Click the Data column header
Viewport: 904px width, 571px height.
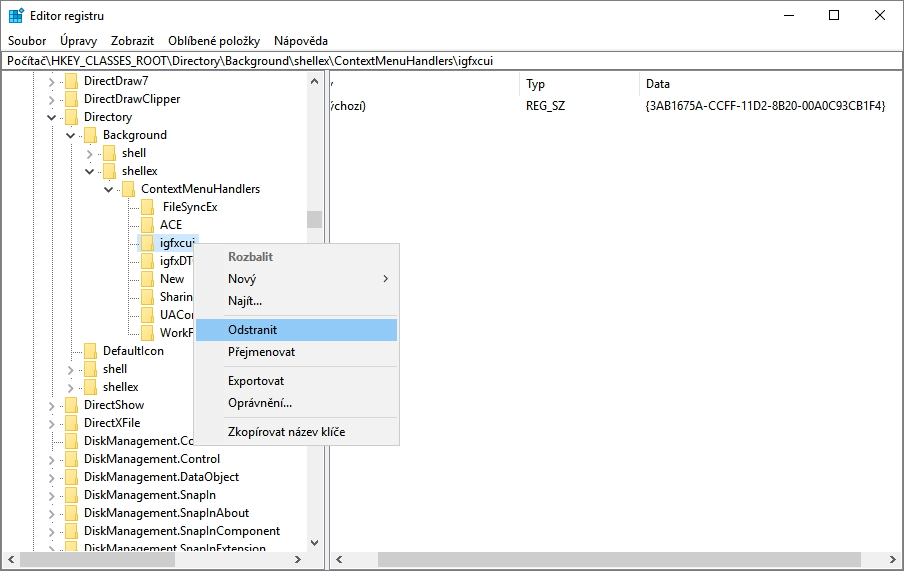click(x=769, y=84)
